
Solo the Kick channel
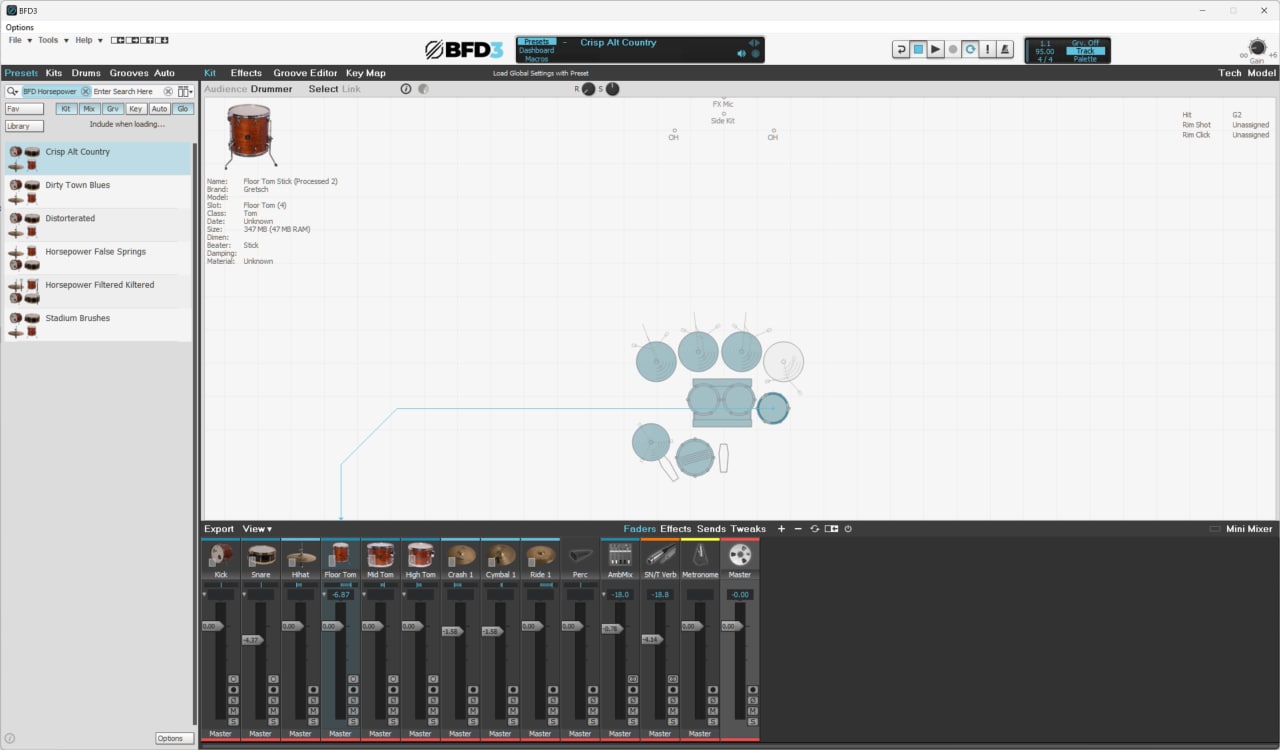233,721
